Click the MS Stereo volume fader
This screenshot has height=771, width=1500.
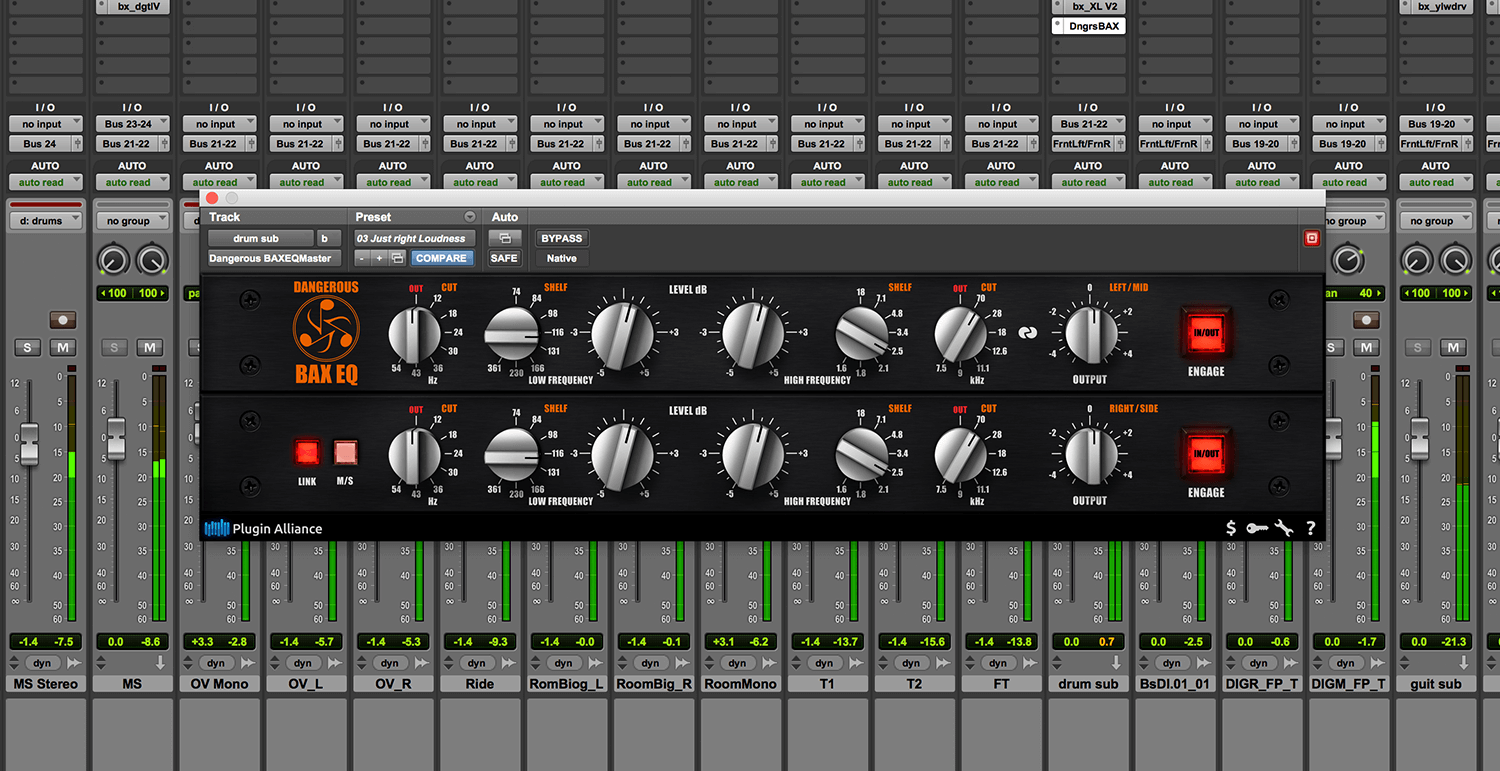pyautogui.click(x=29, y=444)
